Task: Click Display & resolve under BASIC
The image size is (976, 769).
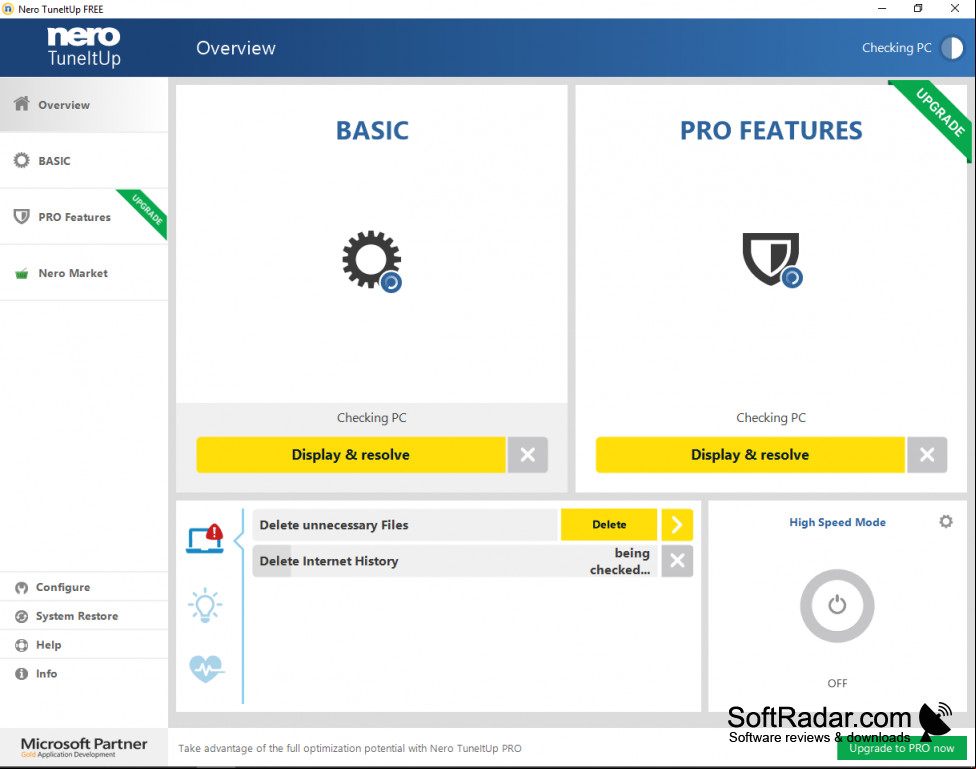Action: click(x=351, y=455)
